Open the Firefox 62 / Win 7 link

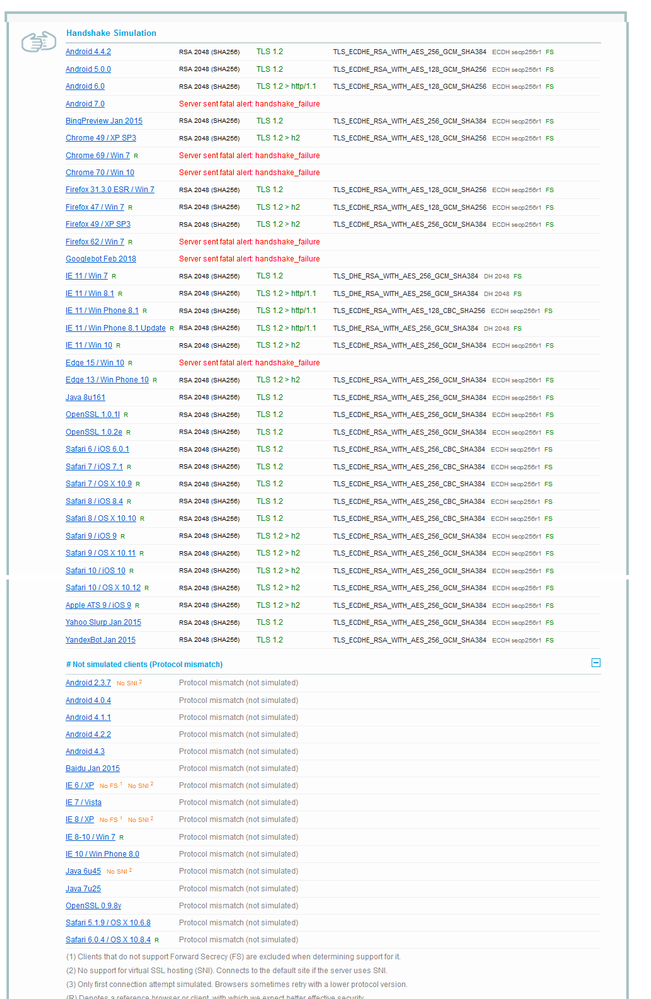click(95, 241)
